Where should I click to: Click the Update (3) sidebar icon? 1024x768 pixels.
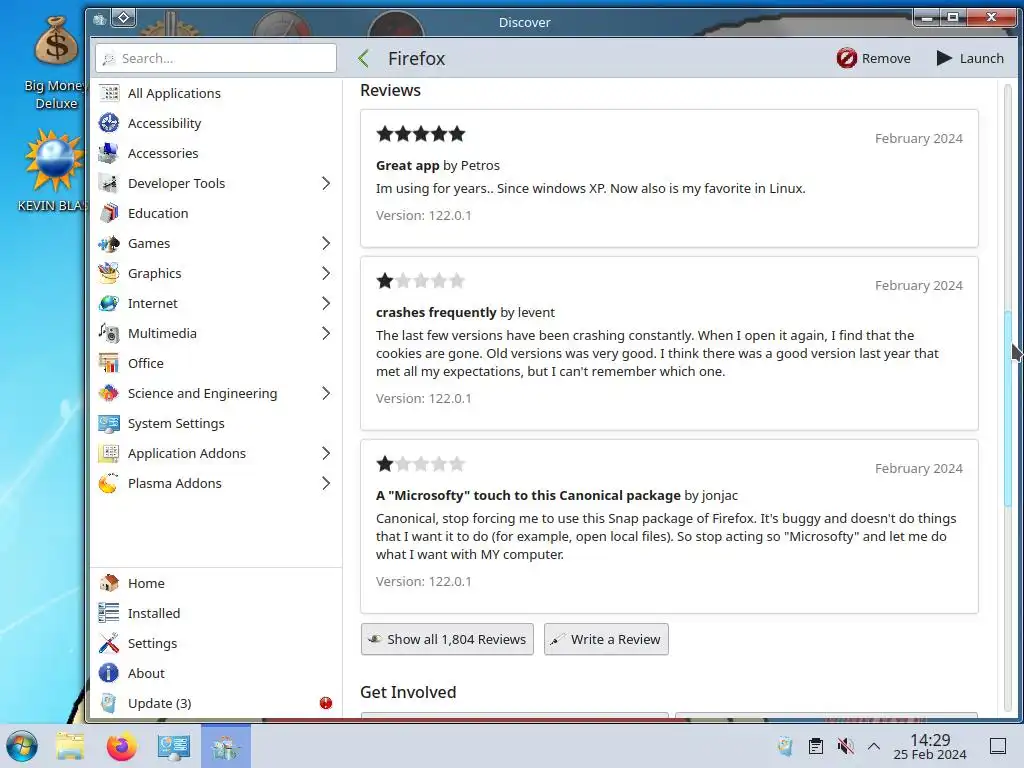point(109,703)
